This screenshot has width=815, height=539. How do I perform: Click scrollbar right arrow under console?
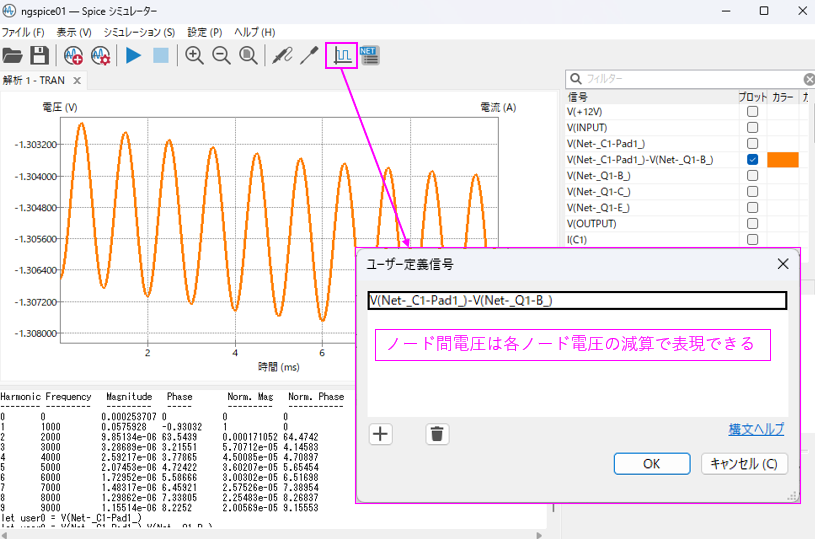click(x=539, y=535)
